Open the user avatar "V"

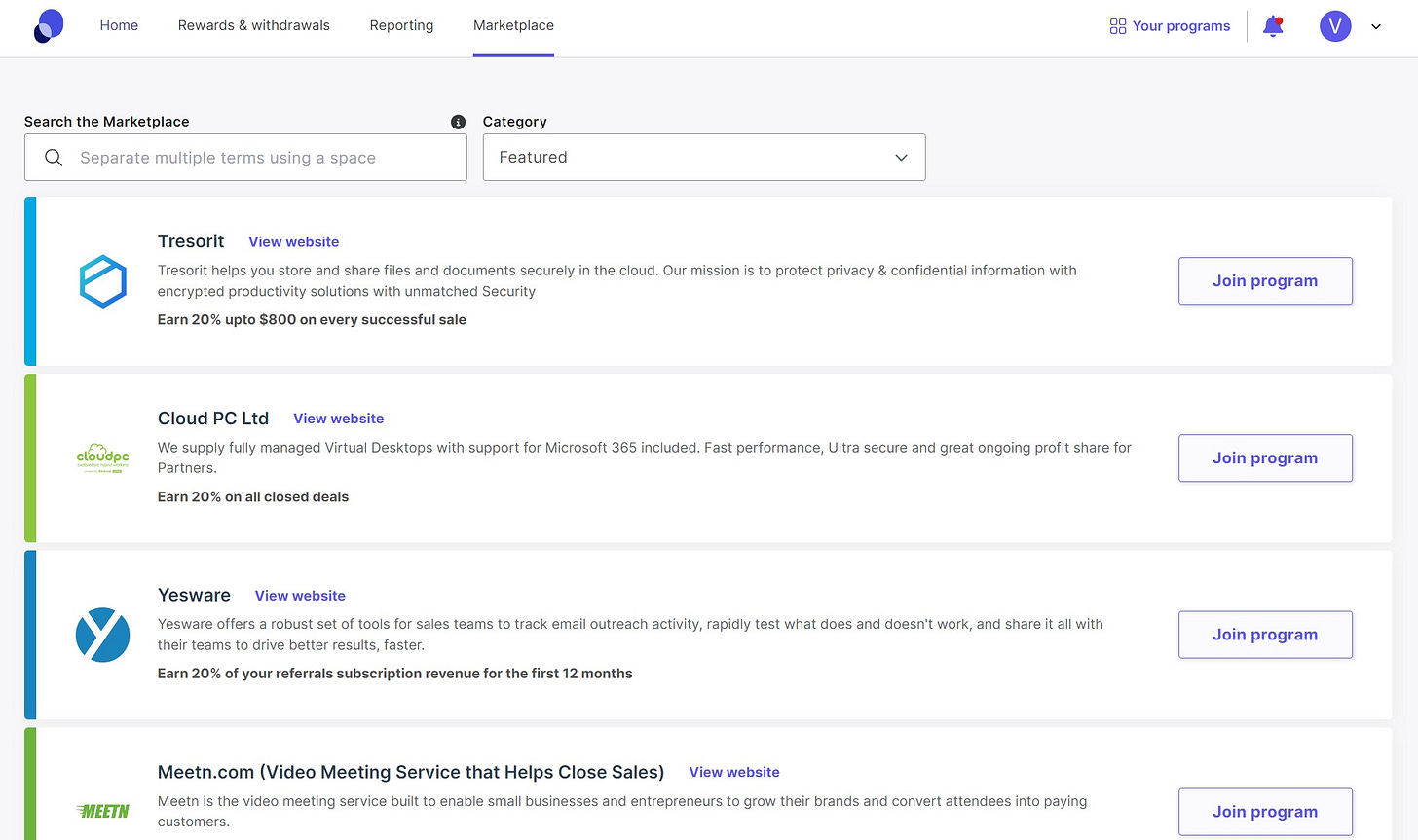coord(1335,26)
